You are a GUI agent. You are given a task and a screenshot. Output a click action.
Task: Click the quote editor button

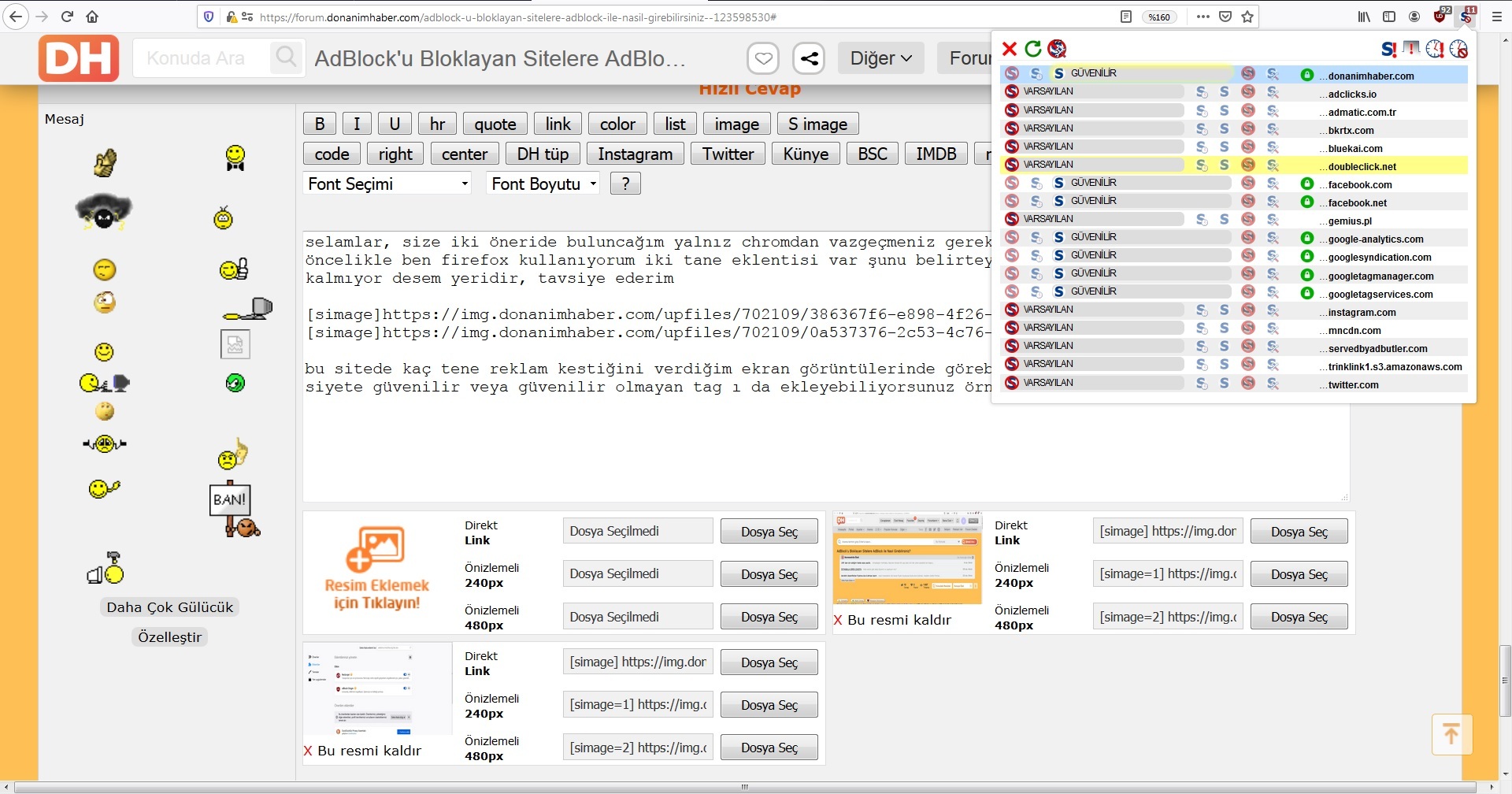point(495,124)
